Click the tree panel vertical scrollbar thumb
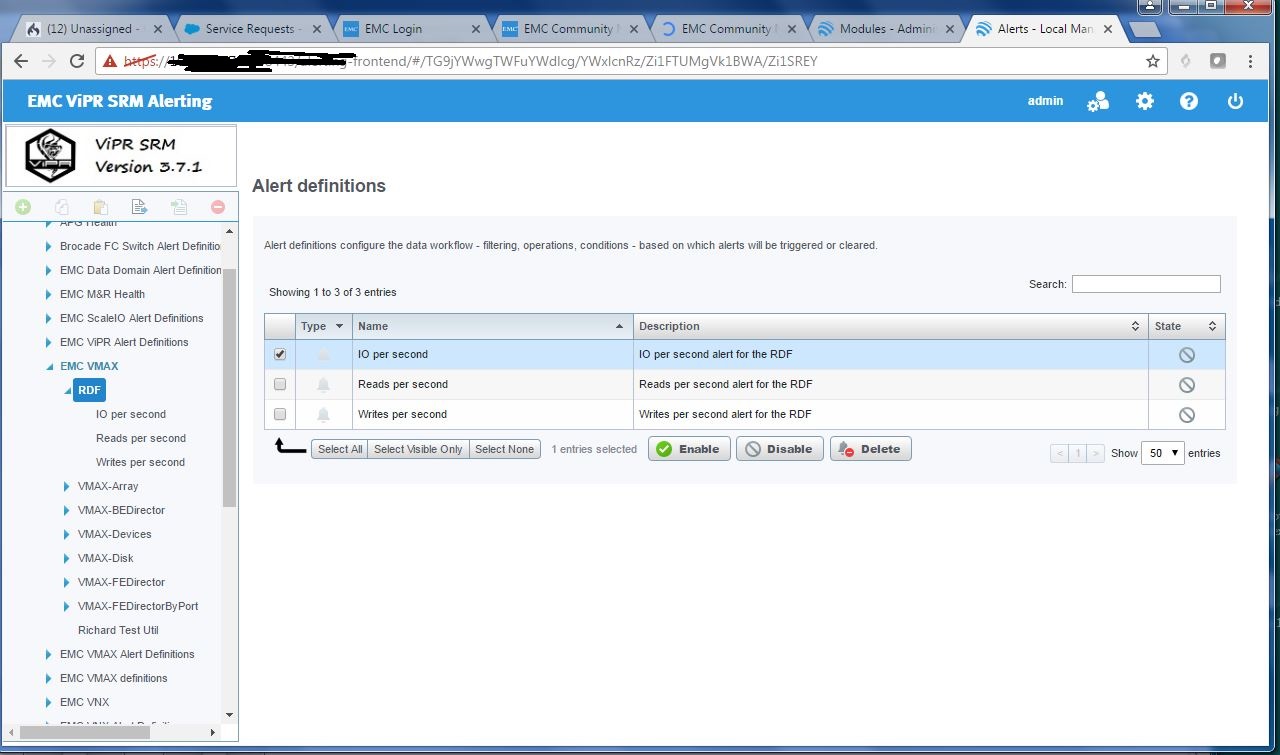This screenshot has width=1280, height=755. (229, 388)
